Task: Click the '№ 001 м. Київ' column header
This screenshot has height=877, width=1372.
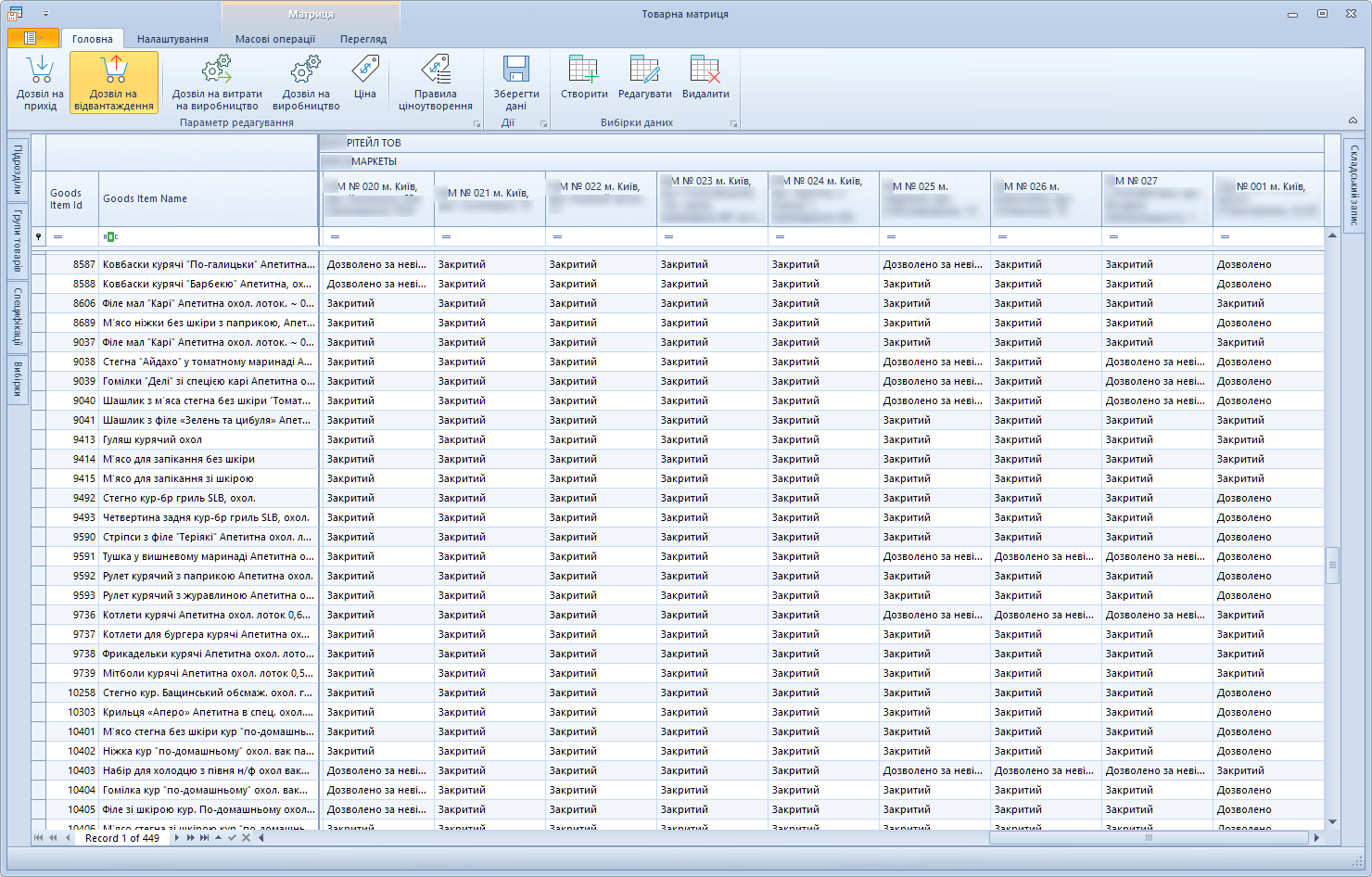Action: pyautogui.click(x=1268, y=199)
